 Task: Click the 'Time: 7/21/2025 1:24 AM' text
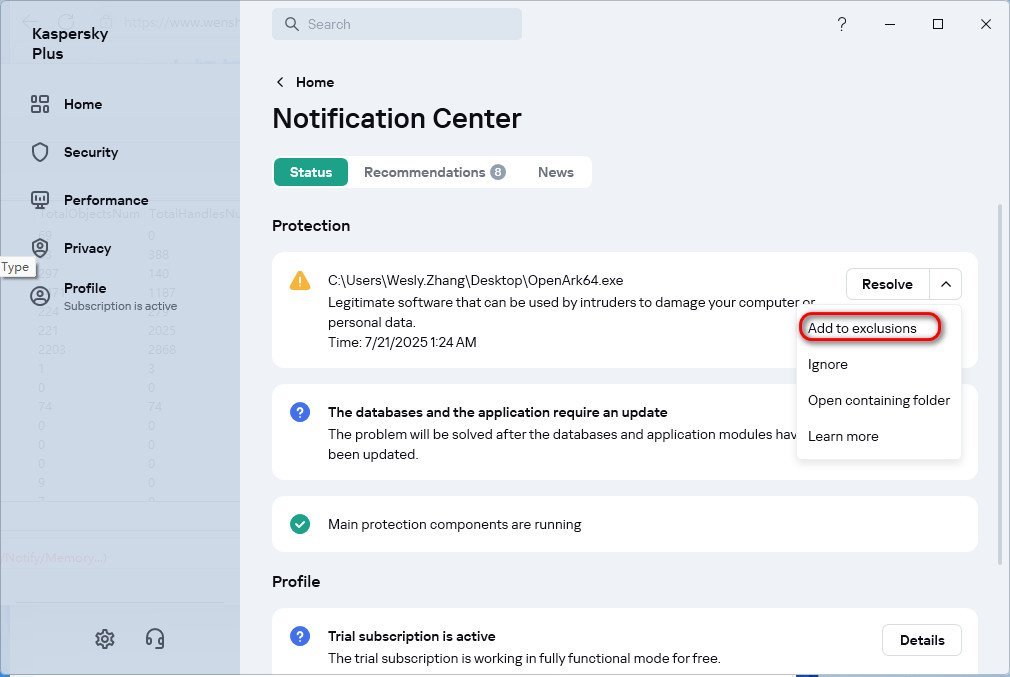click(402, 343)
